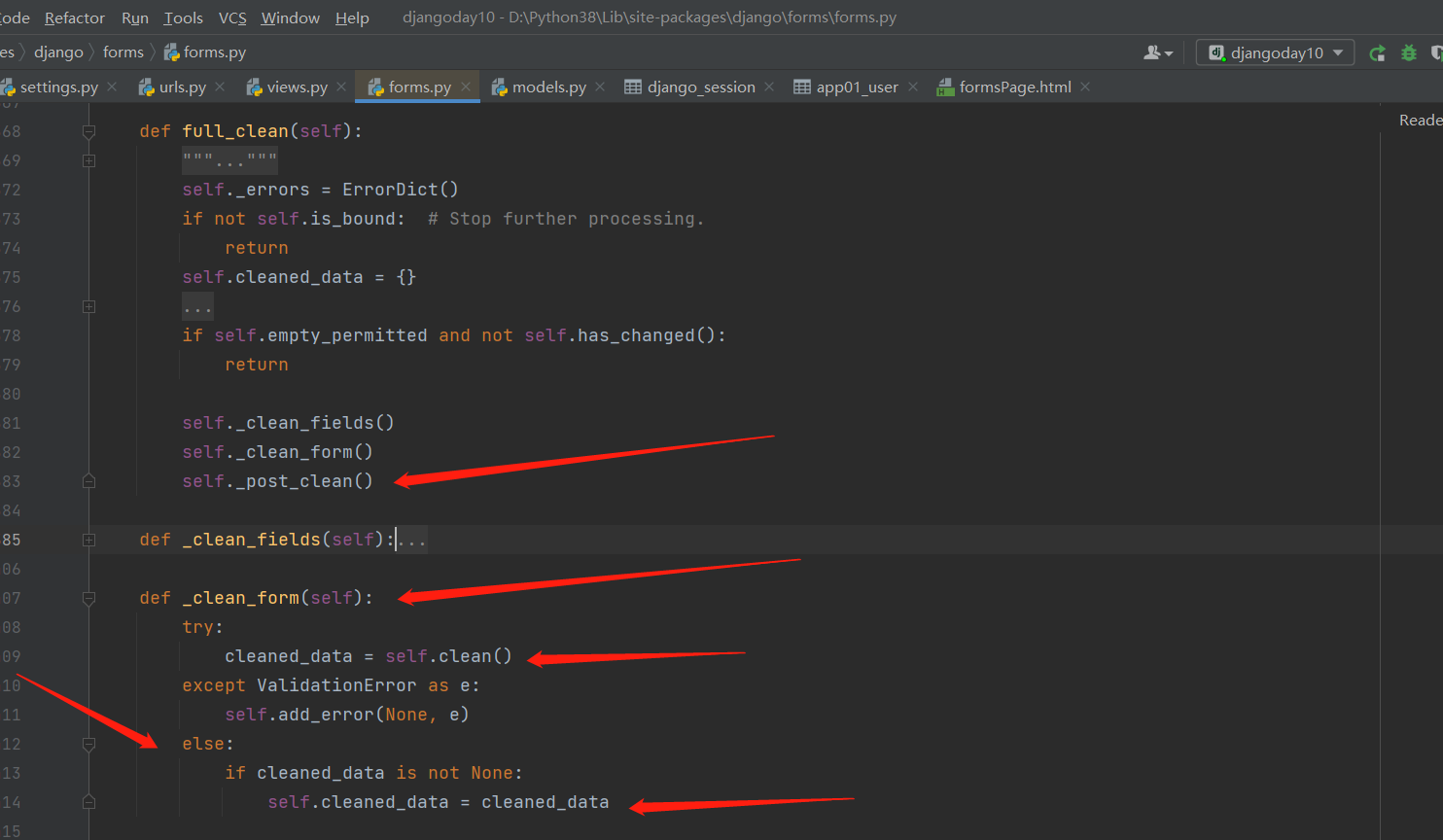Click the call "self._clean_fields()"
Image resolution: width=1443 pixels, height=840 pixels.
tap(288, 423)
